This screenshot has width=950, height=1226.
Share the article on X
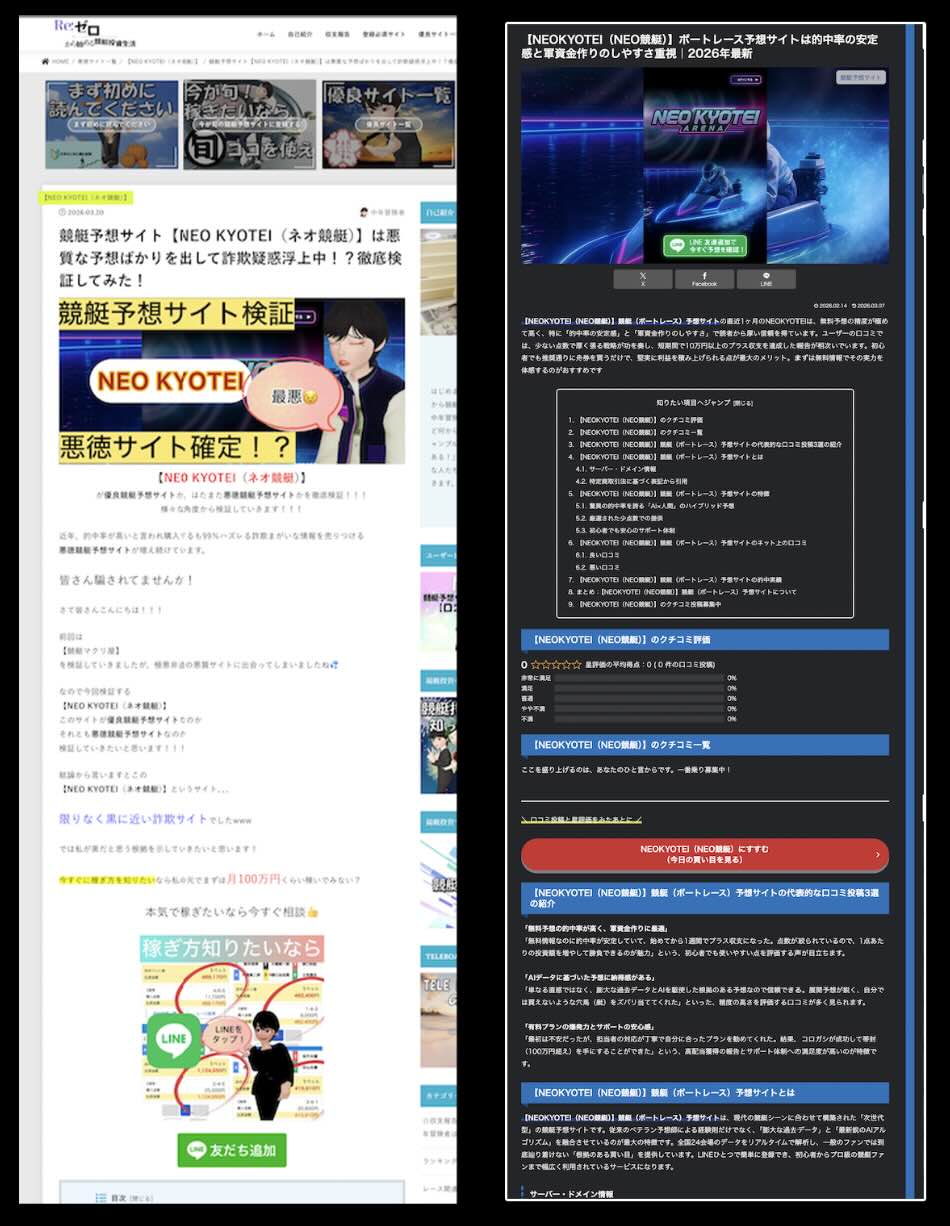[642, 279]
